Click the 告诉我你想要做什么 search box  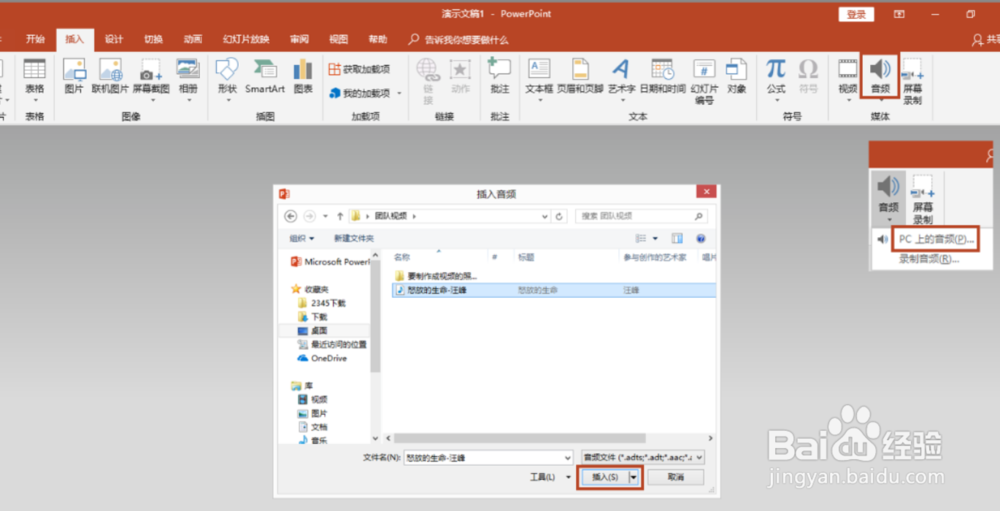click(467, 40)
